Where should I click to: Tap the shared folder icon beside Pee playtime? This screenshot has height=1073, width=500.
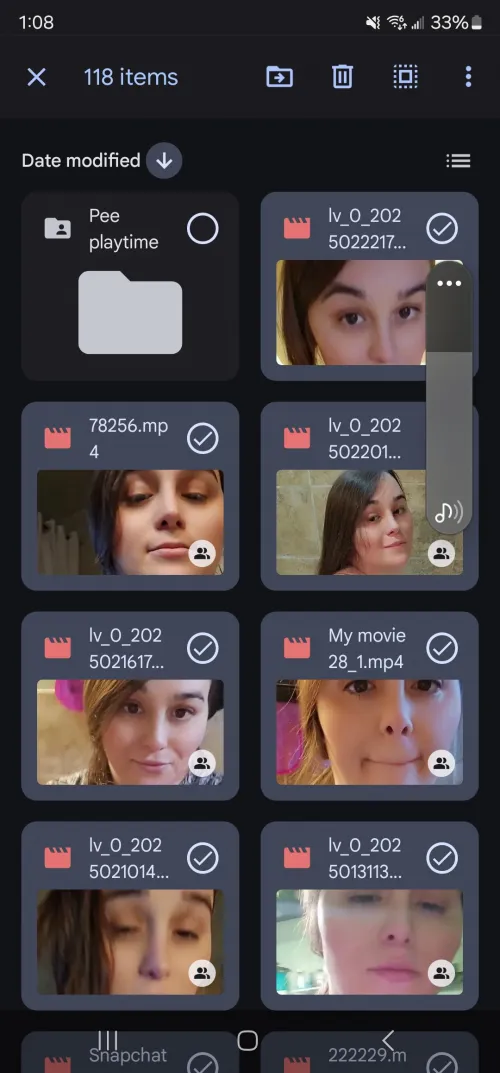pos(57,228)
